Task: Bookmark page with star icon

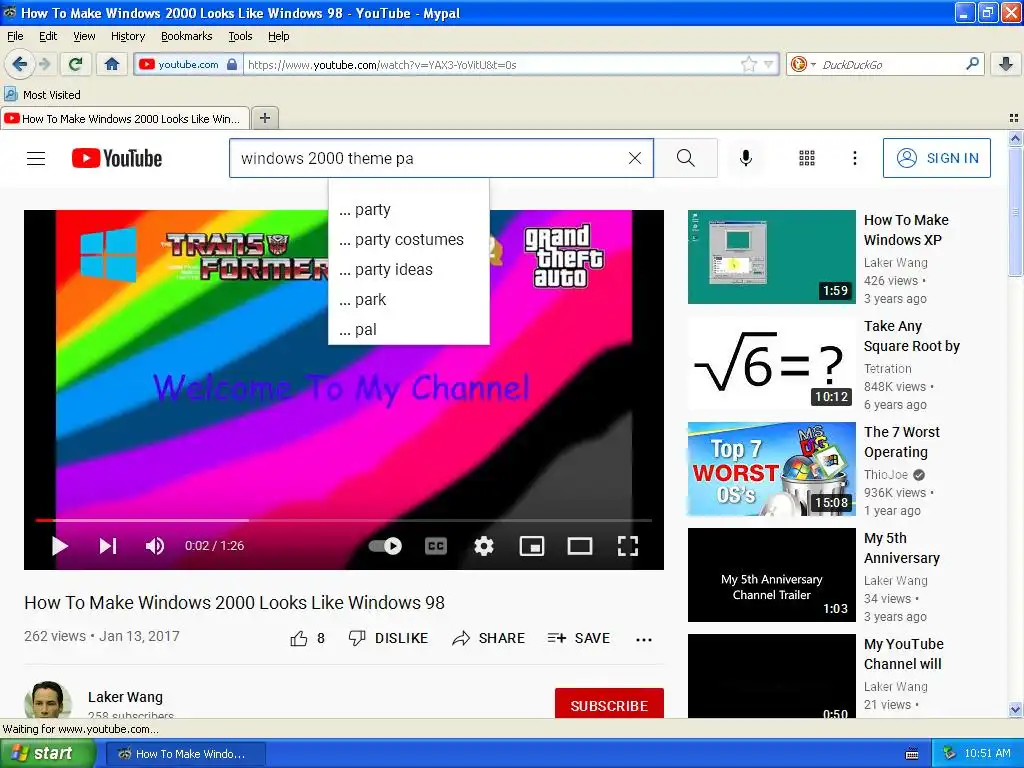Action: coord(748,64)
